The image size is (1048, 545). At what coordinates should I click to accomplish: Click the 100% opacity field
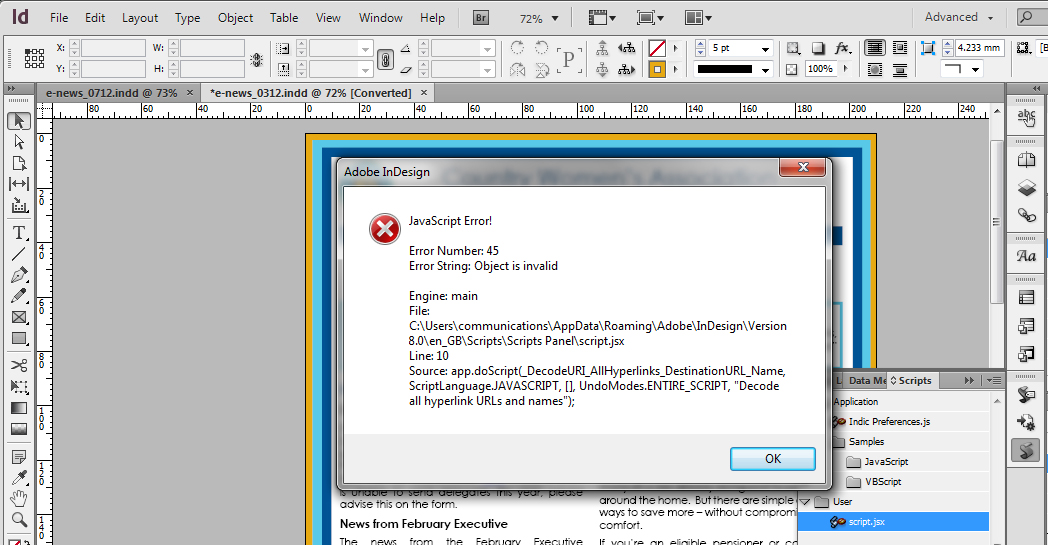pyautogui.click(x=820, y=69)
